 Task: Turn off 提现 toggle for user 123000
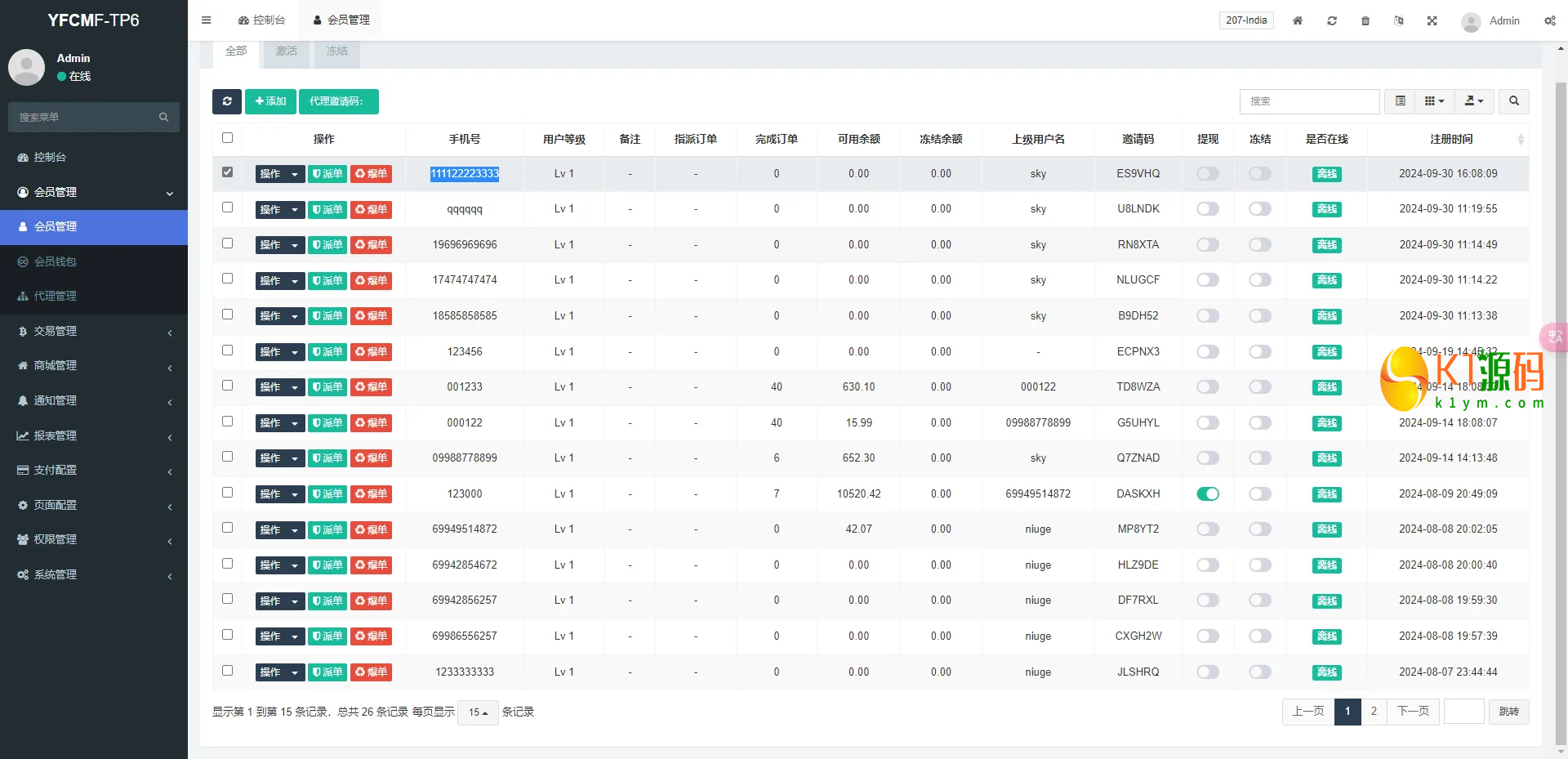click(x=1207, y=493)
